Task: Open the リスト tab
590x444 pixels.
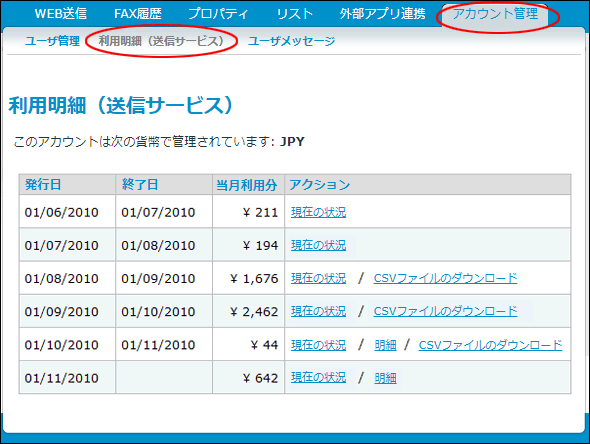Action: point(295,14)
